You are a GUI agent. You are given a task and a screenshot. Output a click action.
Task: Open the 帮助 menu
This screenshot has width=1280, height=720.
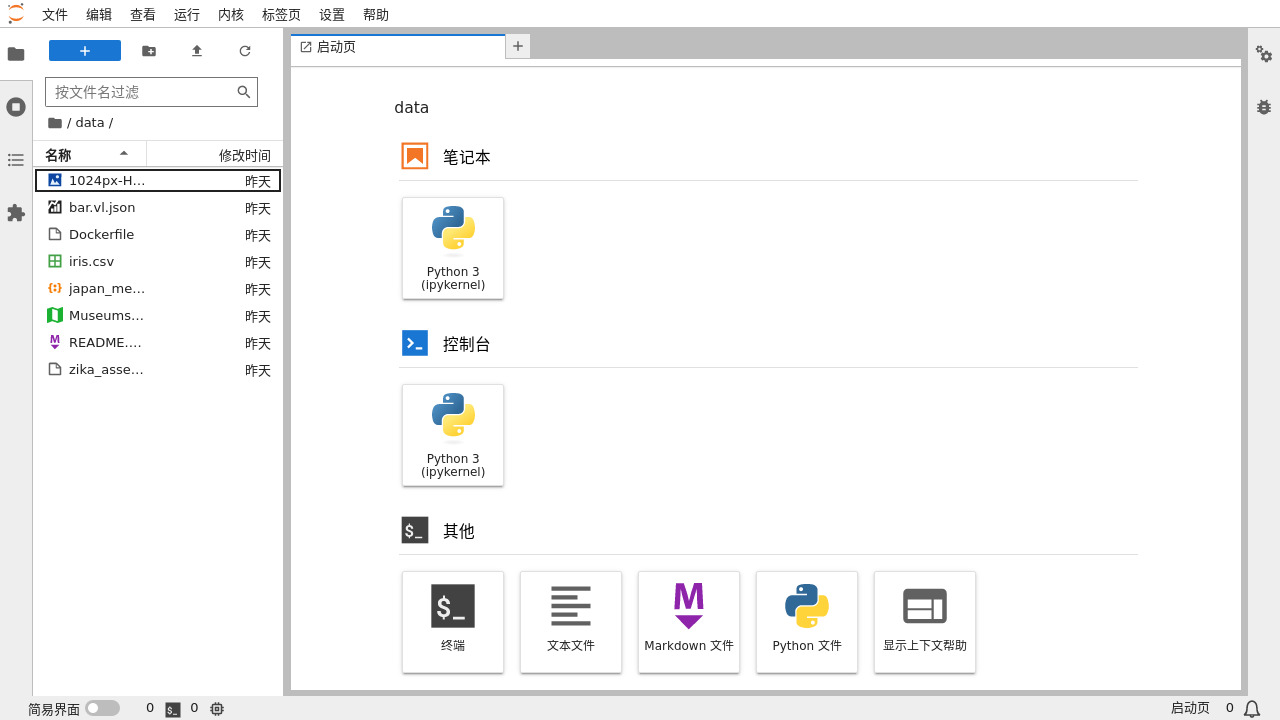tap(376, 15)
